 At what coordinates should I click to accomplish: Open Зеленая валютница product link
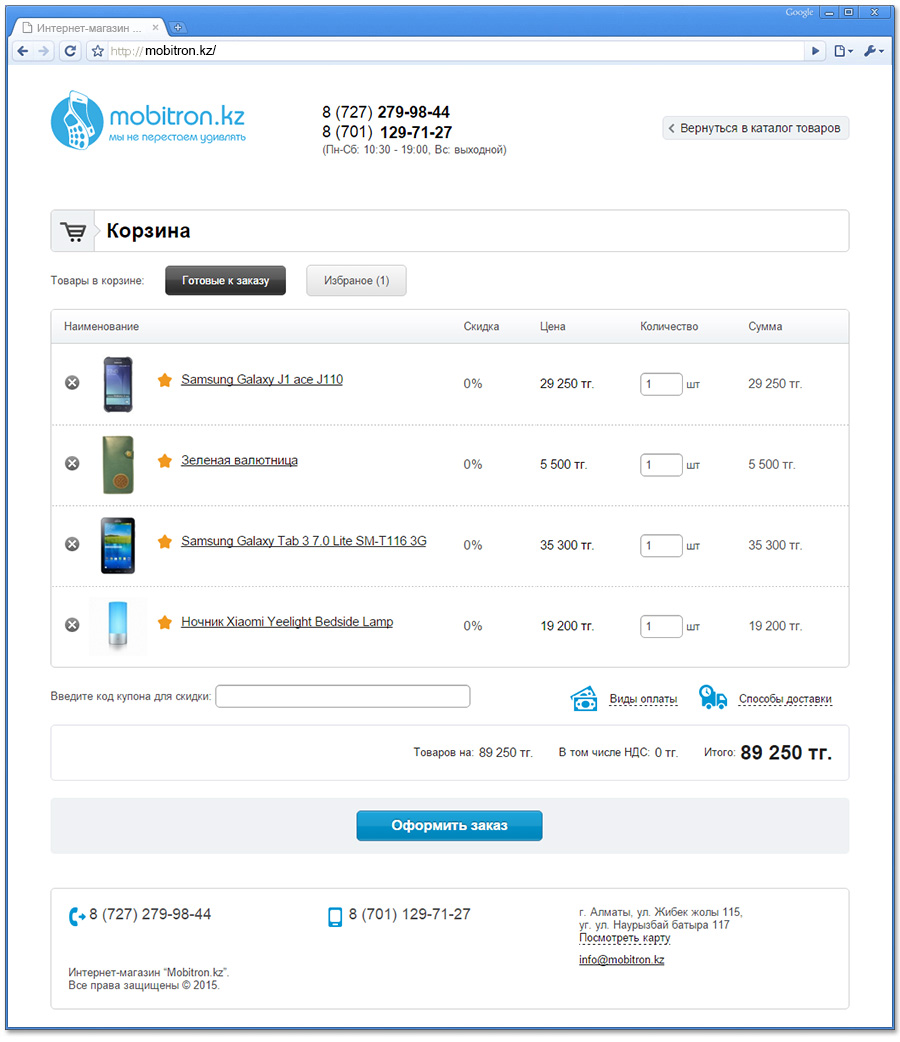point(239,461)
